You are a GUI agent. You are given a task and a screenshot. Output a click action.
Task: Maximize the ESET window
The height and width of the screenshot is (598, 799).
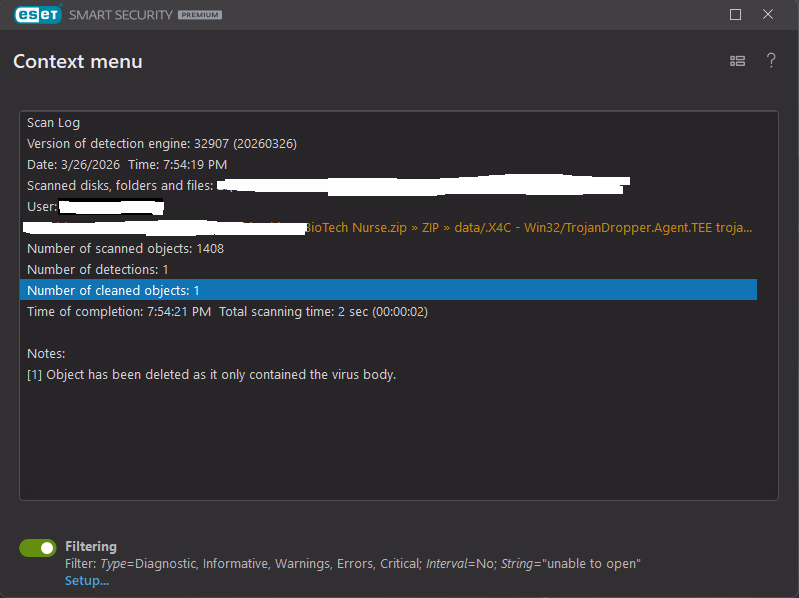click(x=735, y=14)
